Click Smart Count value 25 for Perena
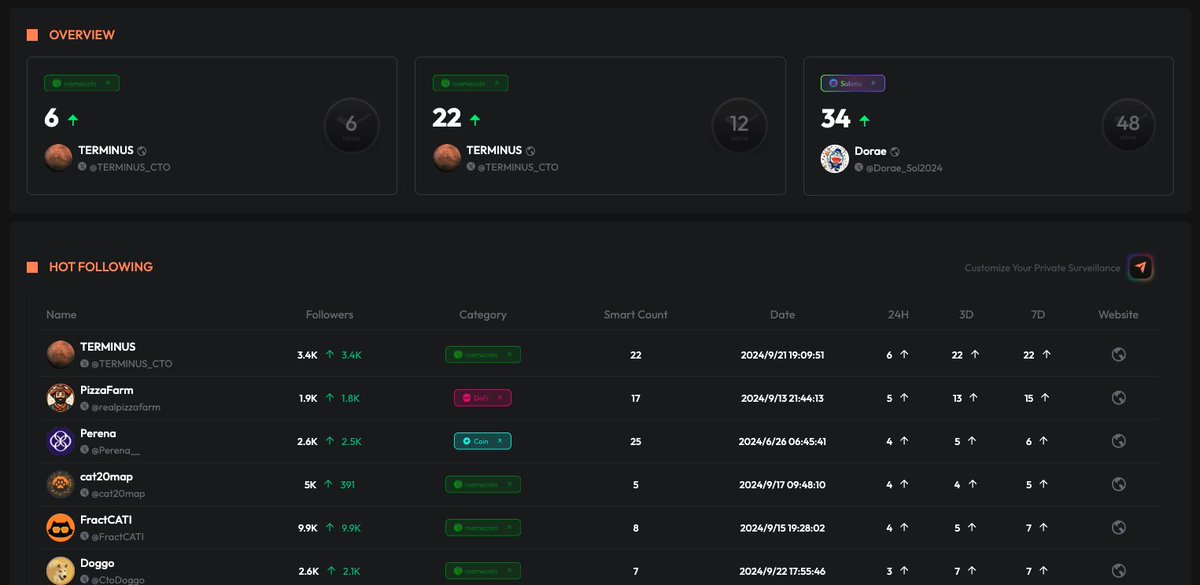The width and height of the screenshot is (1200, 585). coord(635,441)
